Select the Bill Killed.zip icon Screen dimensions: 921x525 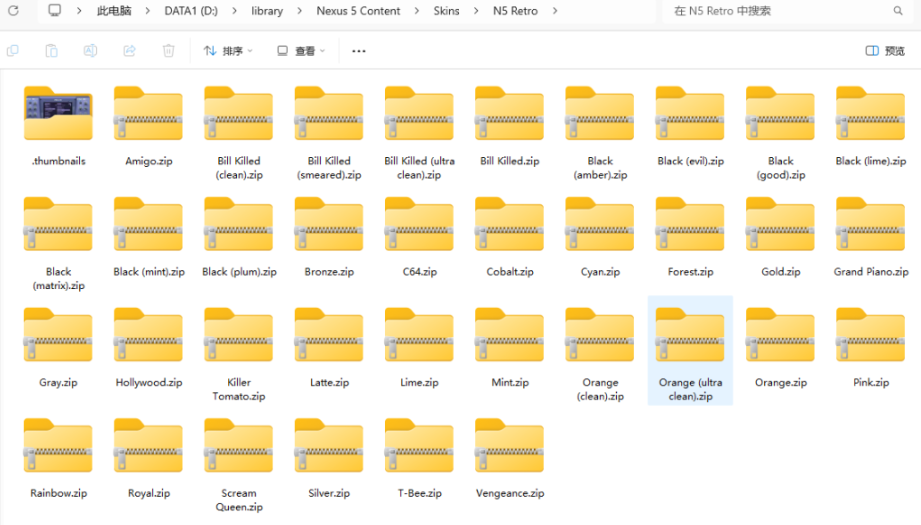pos(509,113)
